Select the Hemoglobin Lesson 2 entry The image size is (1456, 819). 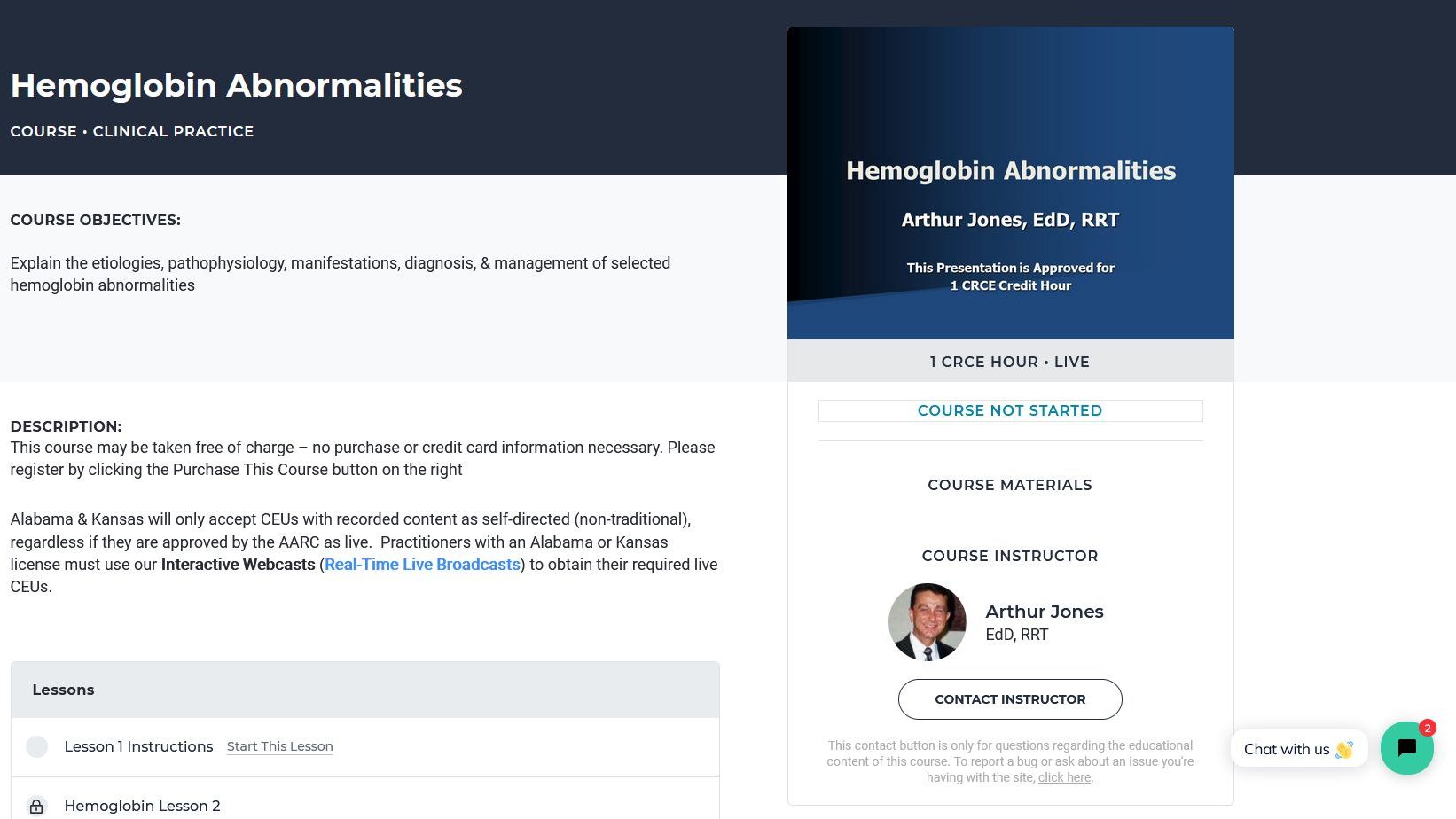click(x=142, y=806)
